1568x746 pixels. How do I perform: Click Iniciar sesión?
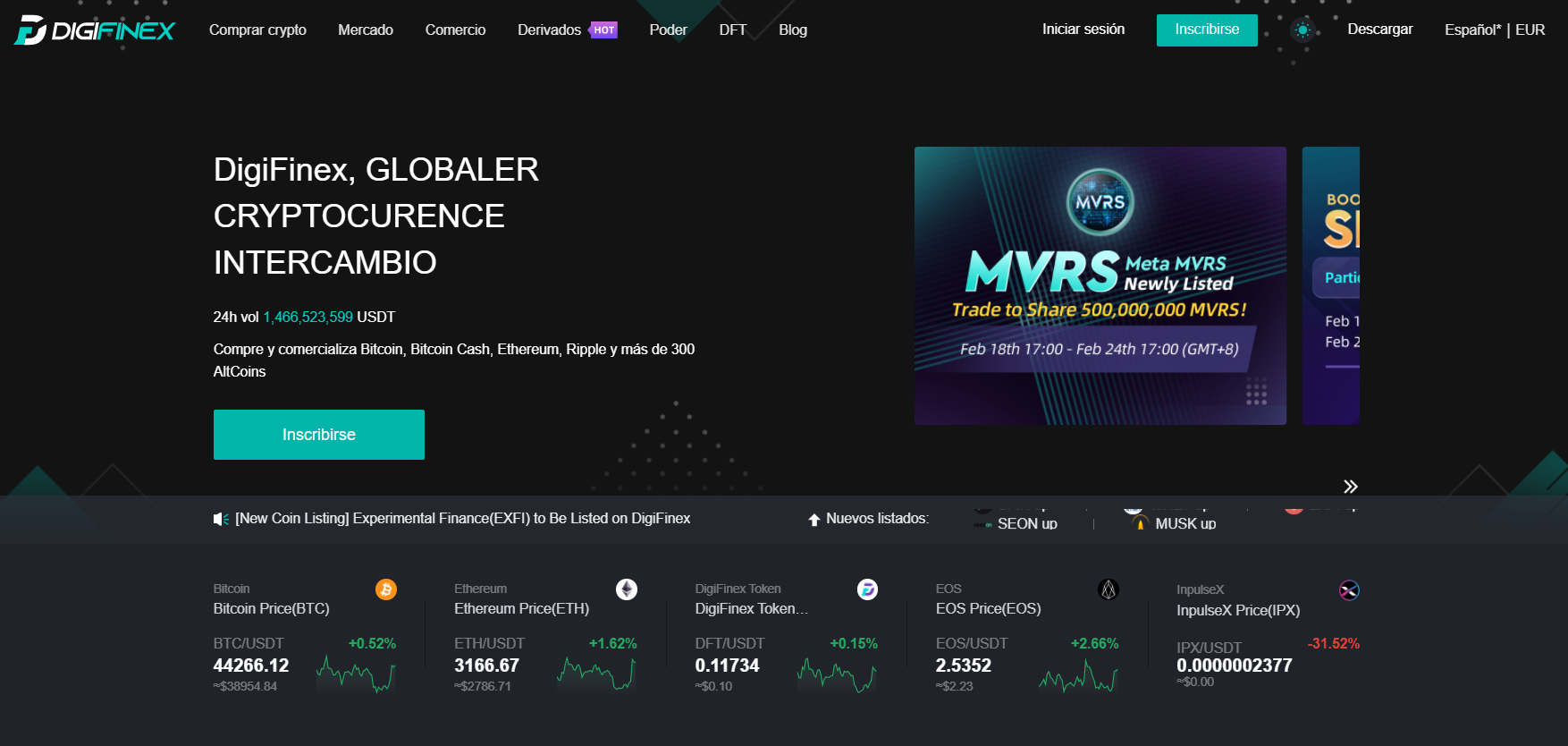1083,30
